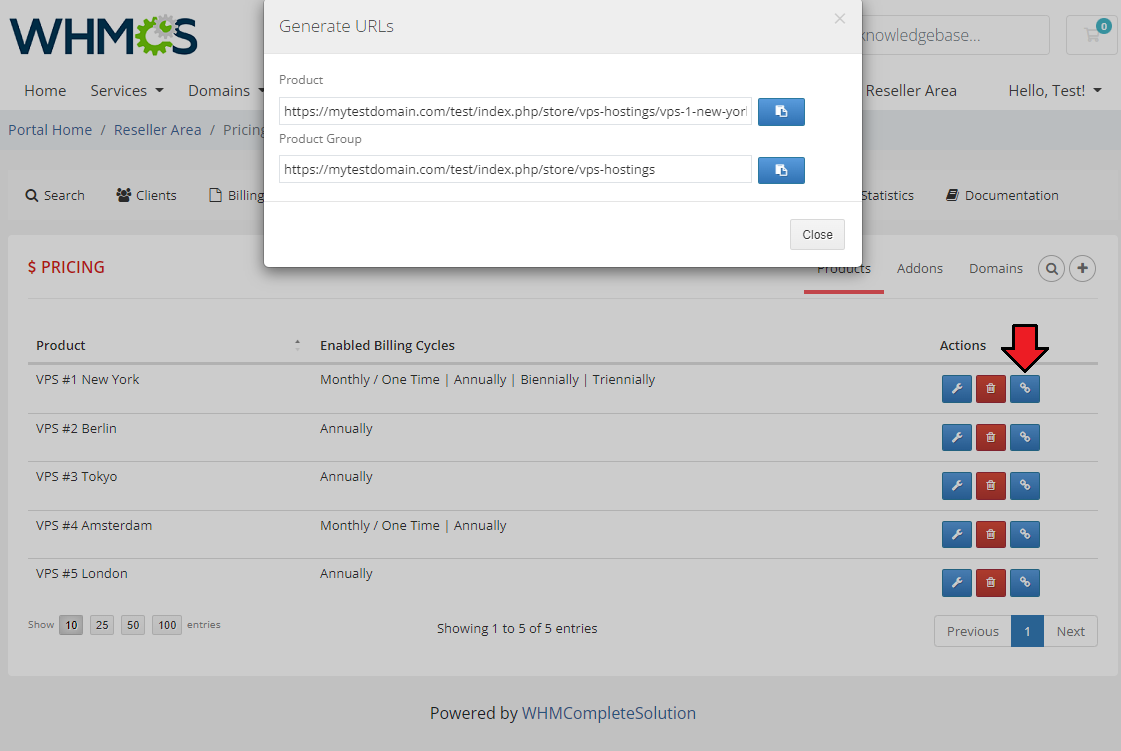Viewport: 1121px width, 751px height.
Task: Generate URLs for VPS #3 Tokyo
Action: point(1024,486)
